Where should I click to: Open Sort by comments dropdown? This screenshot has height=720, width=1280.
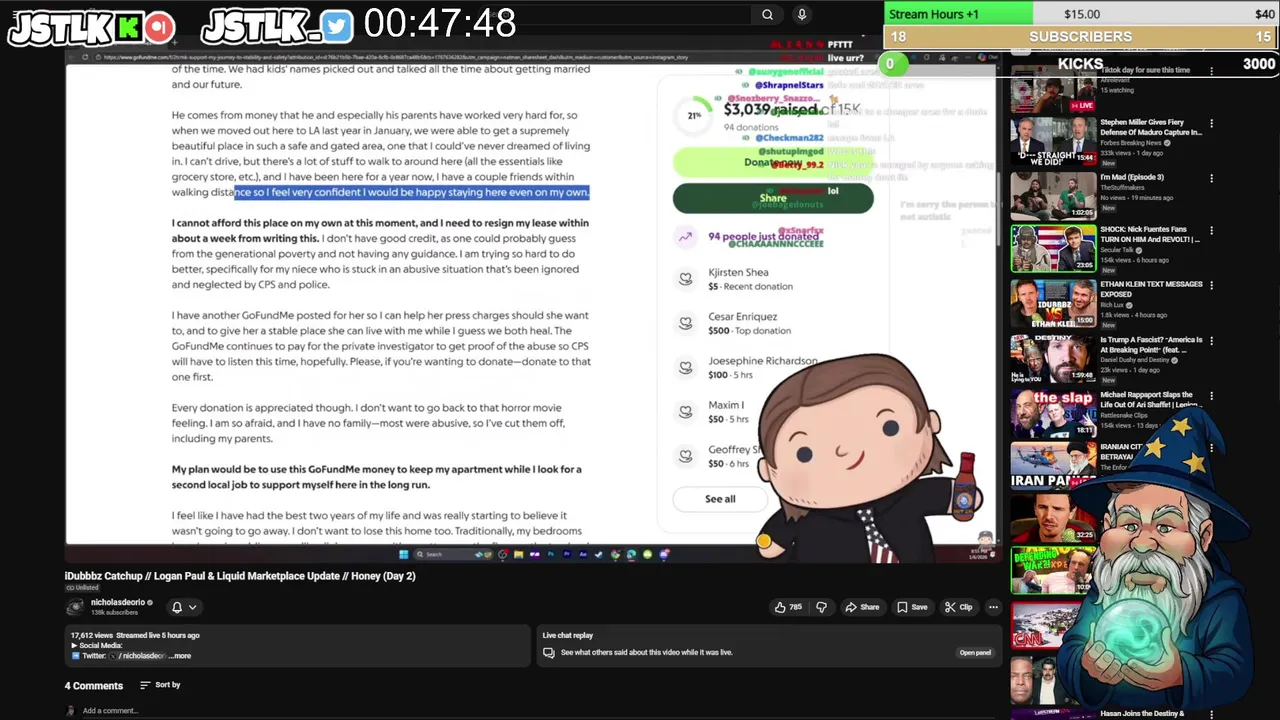coord(160,685)
